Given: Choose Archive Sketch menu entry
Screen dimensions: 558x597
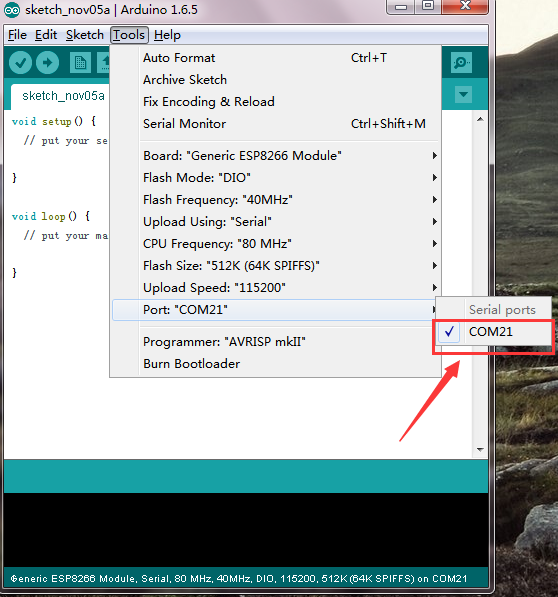Looking at the screenshot, I should pos(276,80).
